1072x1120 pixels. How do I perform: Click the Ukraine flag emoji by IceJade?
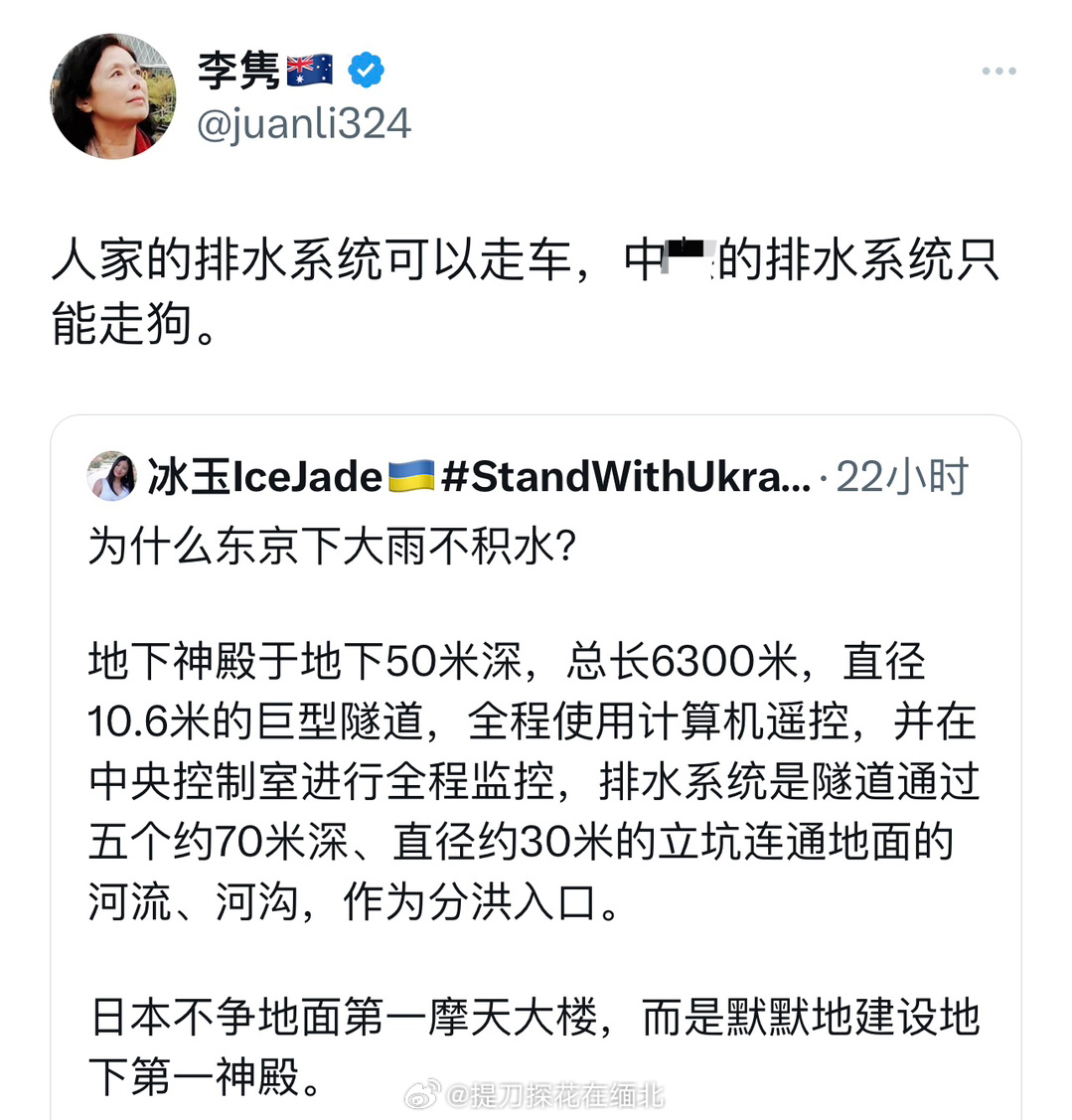coord(411,476)
